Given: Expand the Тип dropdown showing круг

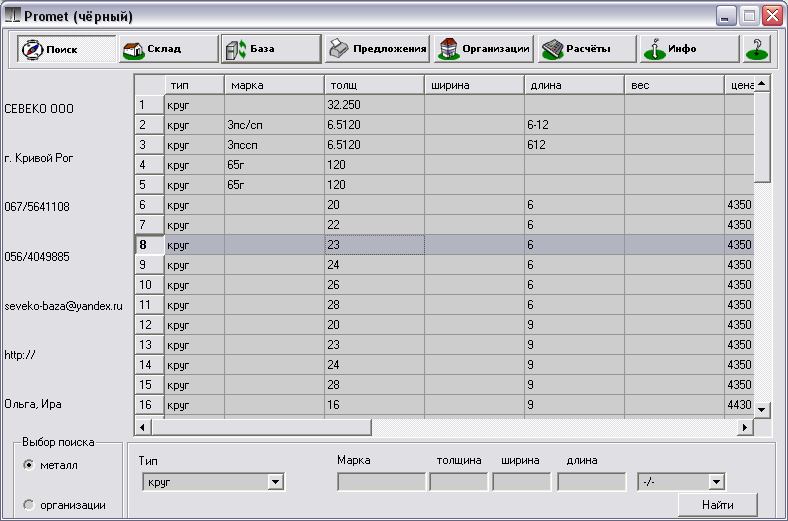Looking at the screenshot, I should pos(275,482).
